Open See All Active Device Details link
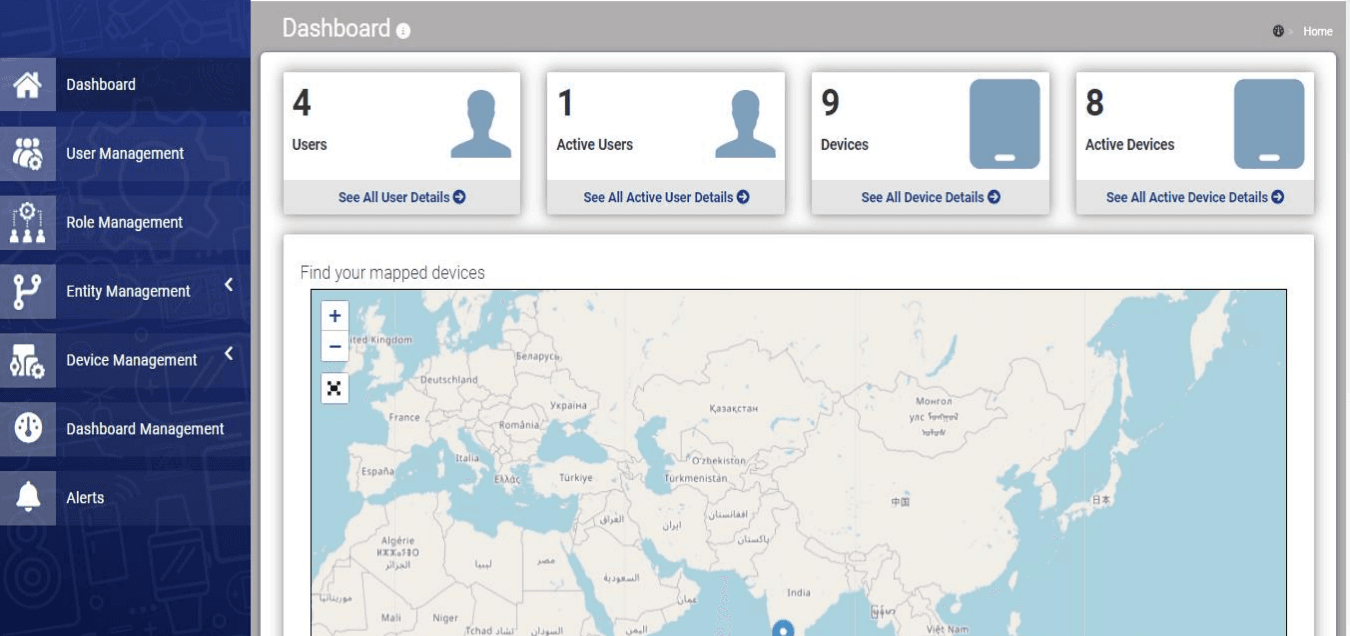The image size is (1350, 636). coord(1194,198)
